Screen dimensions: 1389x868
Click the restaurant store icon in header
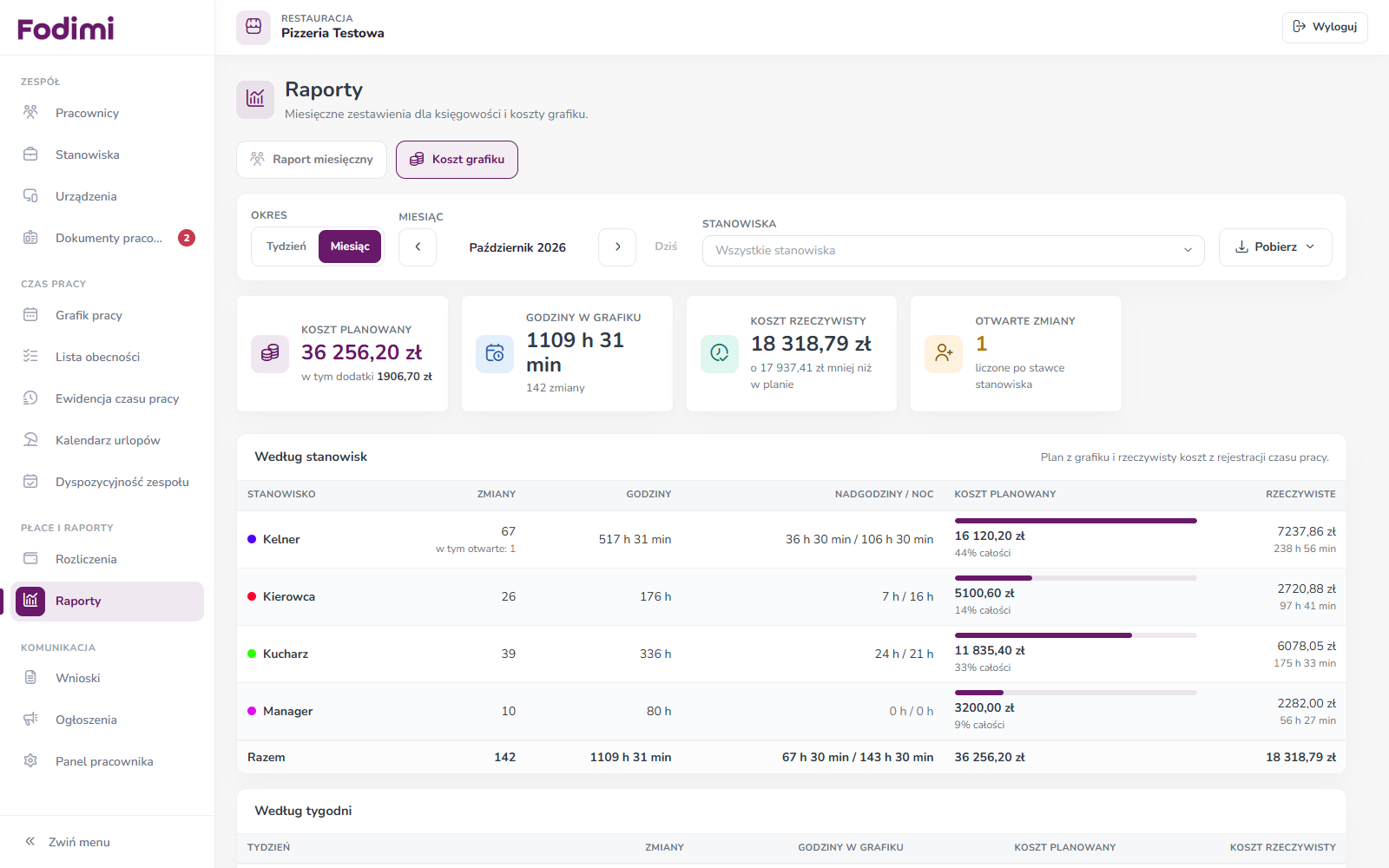253,27
